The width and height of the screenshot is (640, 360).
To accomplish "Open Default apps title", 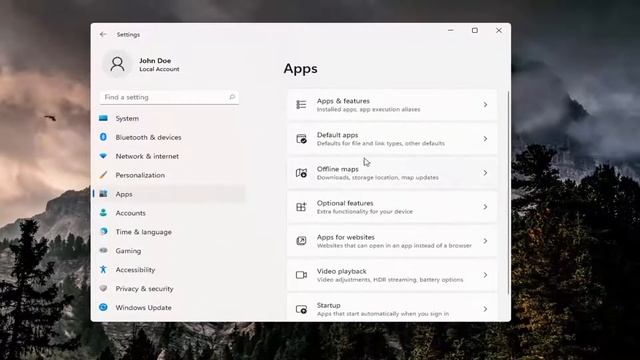I will coord(337,135).
